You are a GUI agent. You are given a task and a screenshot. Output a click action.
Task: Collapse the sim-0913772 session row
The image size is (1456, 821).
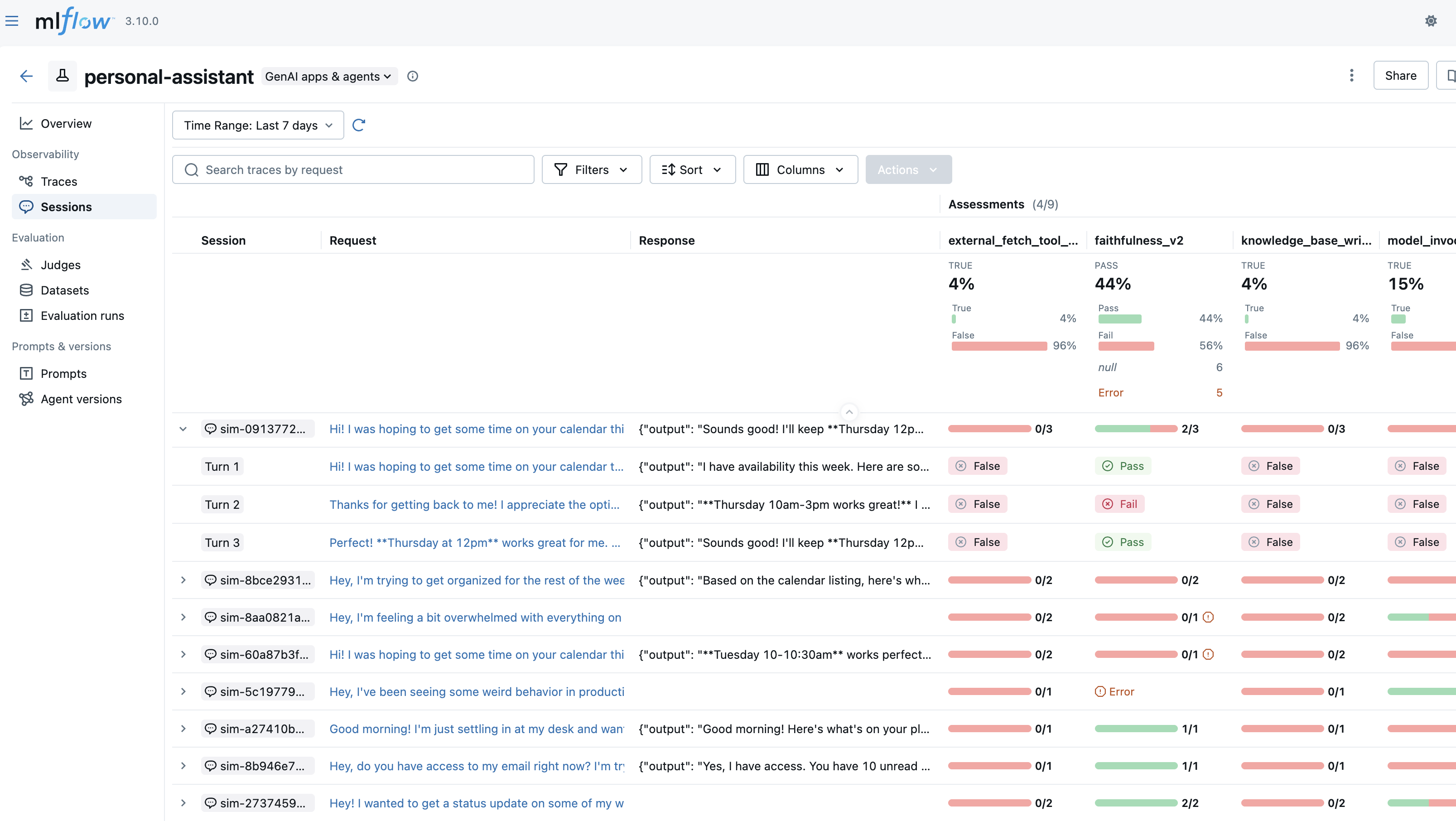183,429
